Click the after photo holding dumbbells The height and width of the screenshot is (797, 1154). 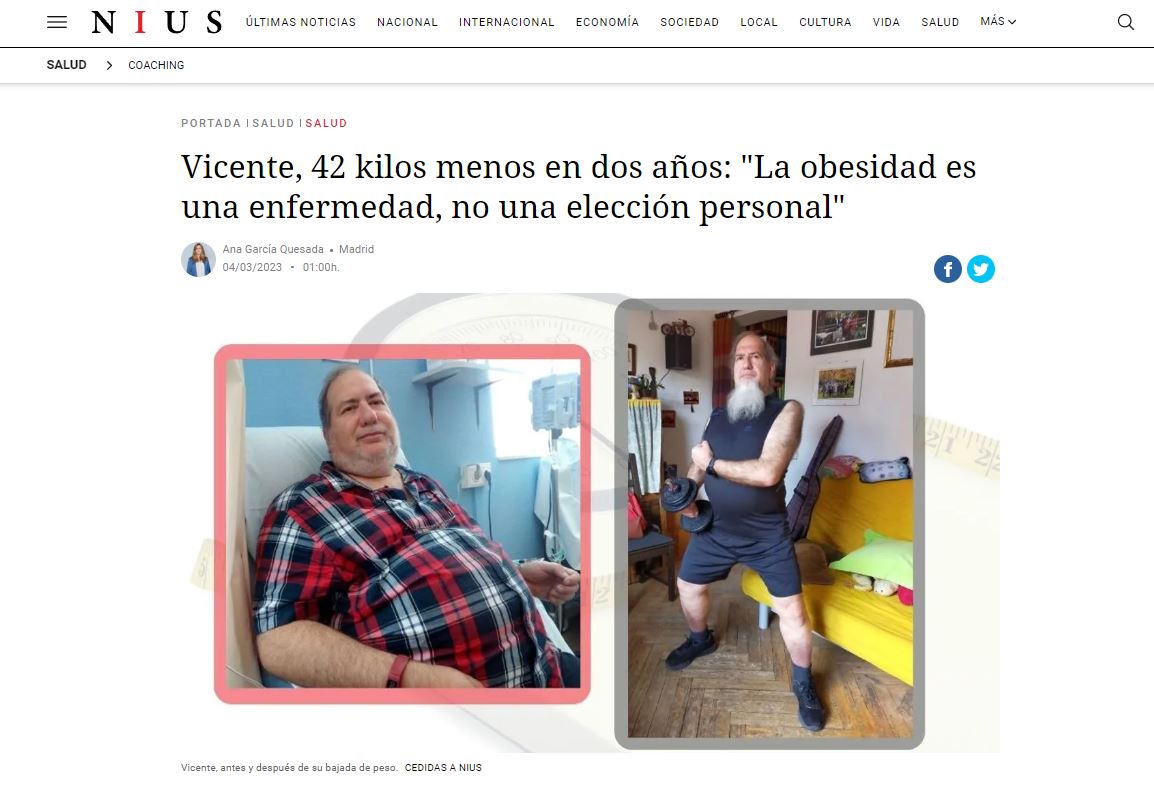pyautogui.click(x=770, y=524)
